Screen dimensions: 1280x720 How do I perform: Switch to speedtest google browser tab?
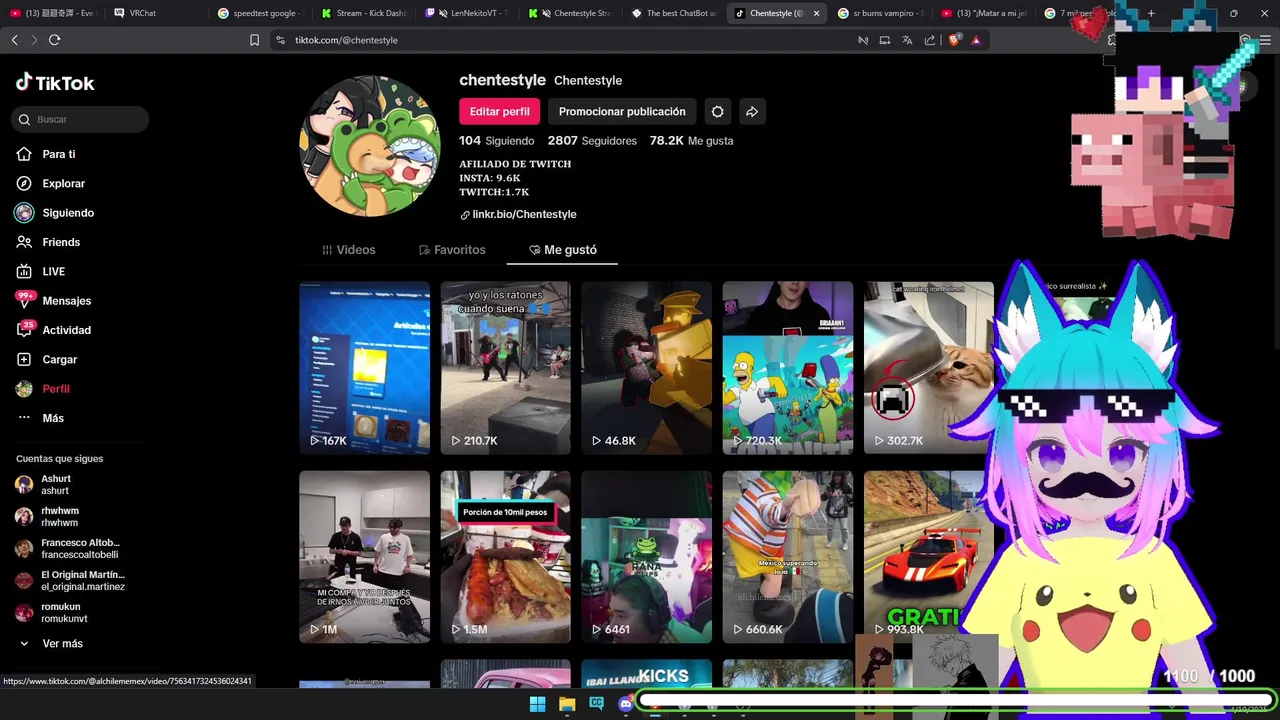coord(262,13)
